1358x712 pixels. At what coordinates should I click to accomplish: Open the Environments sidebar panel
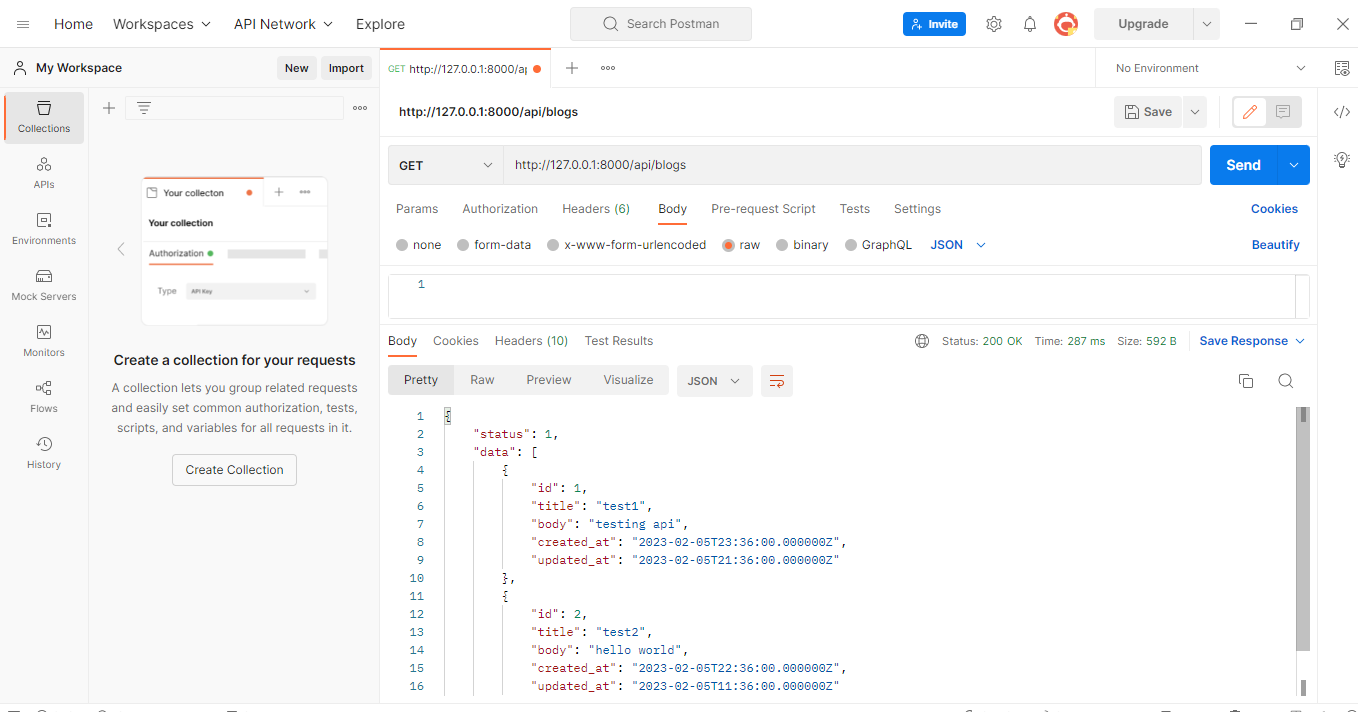44,229
